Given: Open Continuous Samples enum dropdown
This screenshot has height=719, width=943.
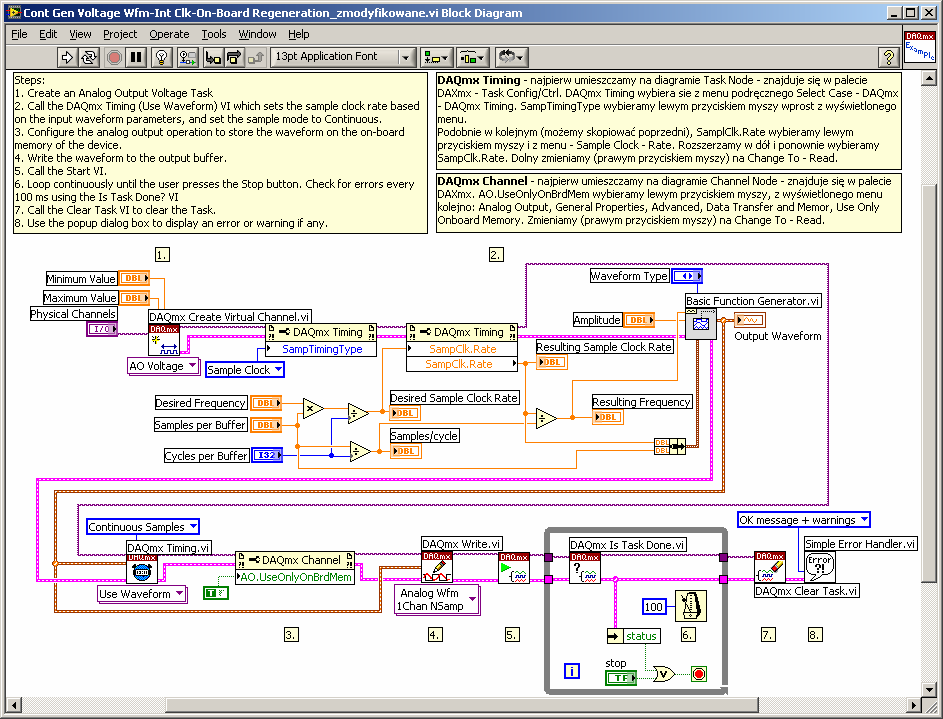Looking at the screenshot, I should click(143, 527).
